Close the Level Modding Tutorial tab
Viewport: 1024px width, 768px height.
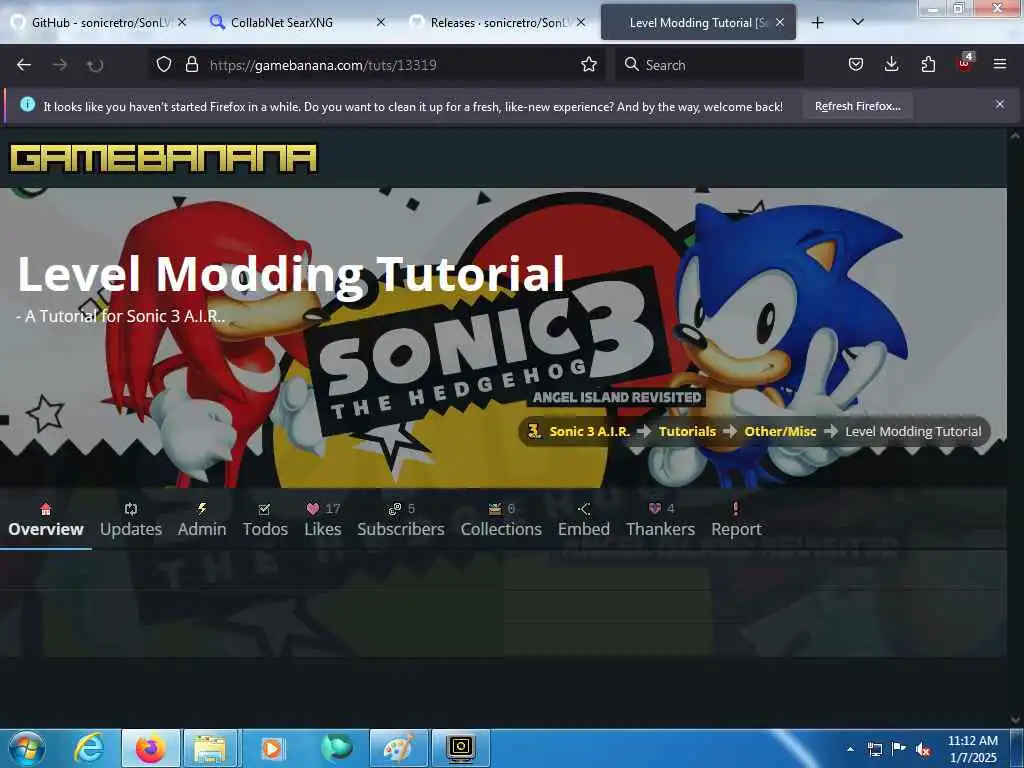(x=780, y=22)
